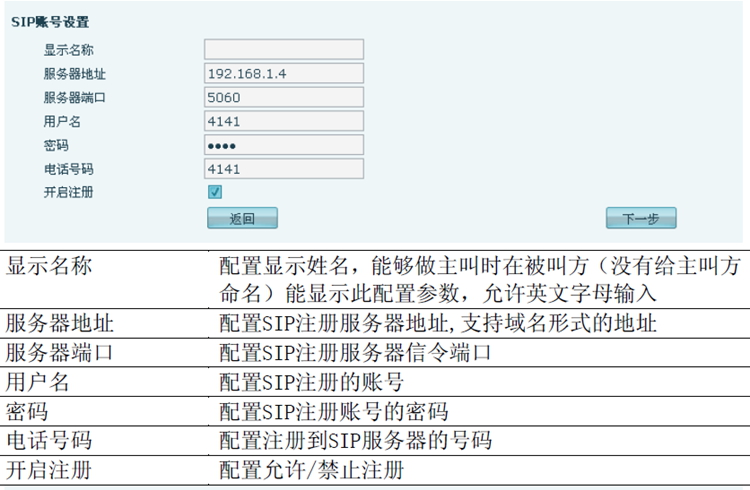750x490 pixels.
Task: Click the server port field showing 5060
Action: (283, 98)
